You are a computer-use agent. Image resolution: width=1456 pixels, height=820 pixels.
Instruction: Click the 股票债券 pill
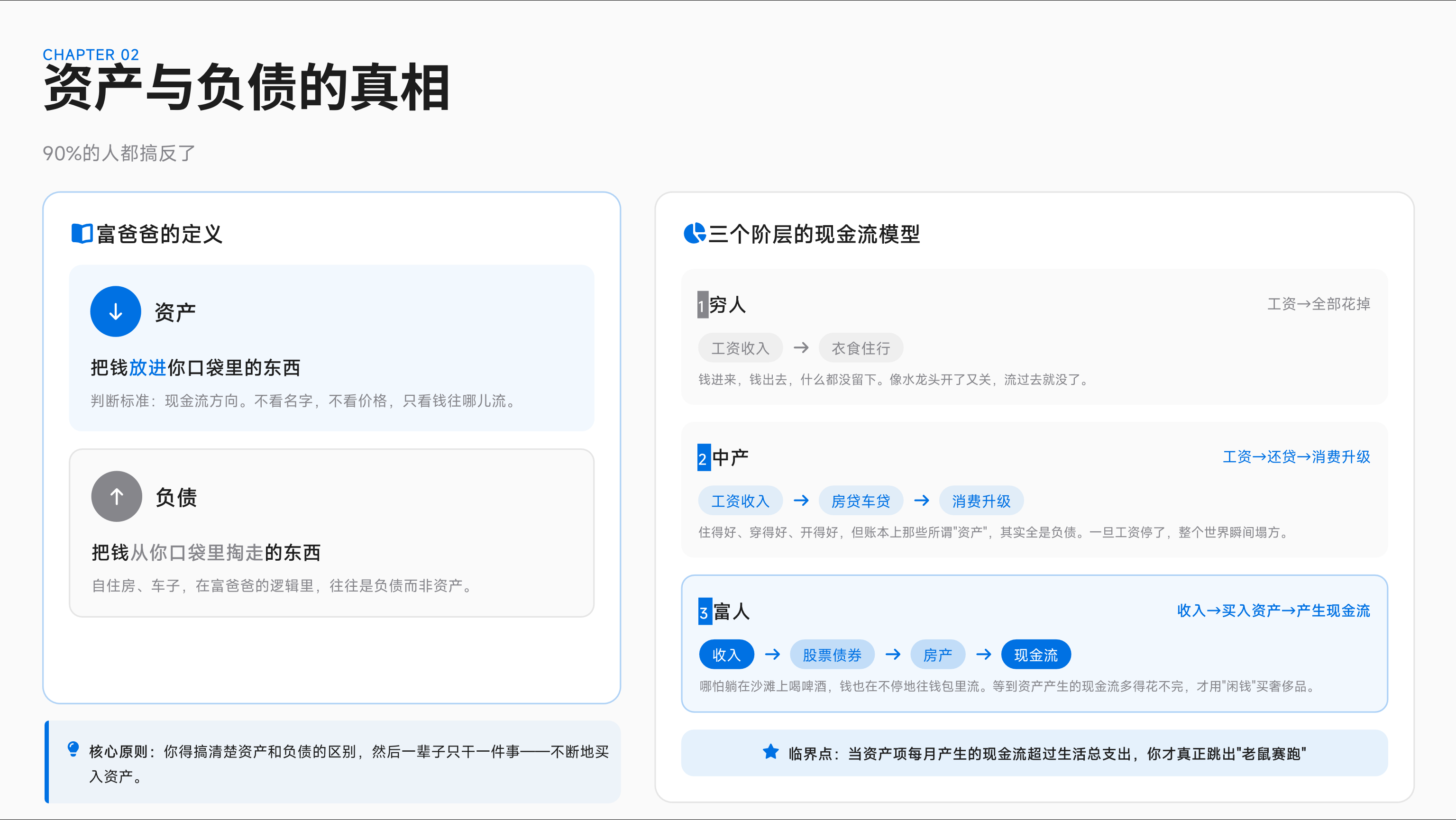tap(832, 655)
